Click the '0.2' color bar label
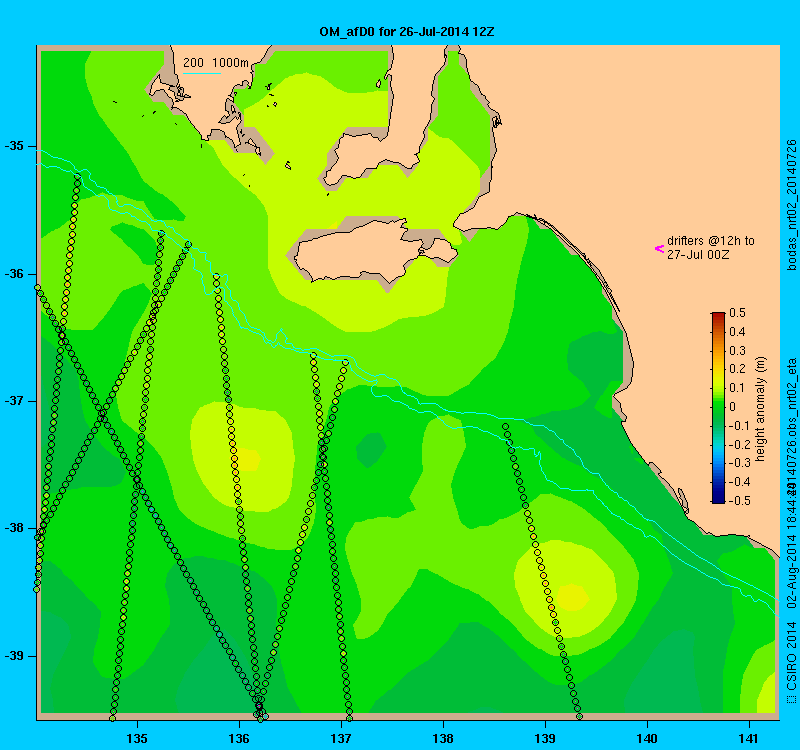 pyautogui.click(x=737, y=369)
